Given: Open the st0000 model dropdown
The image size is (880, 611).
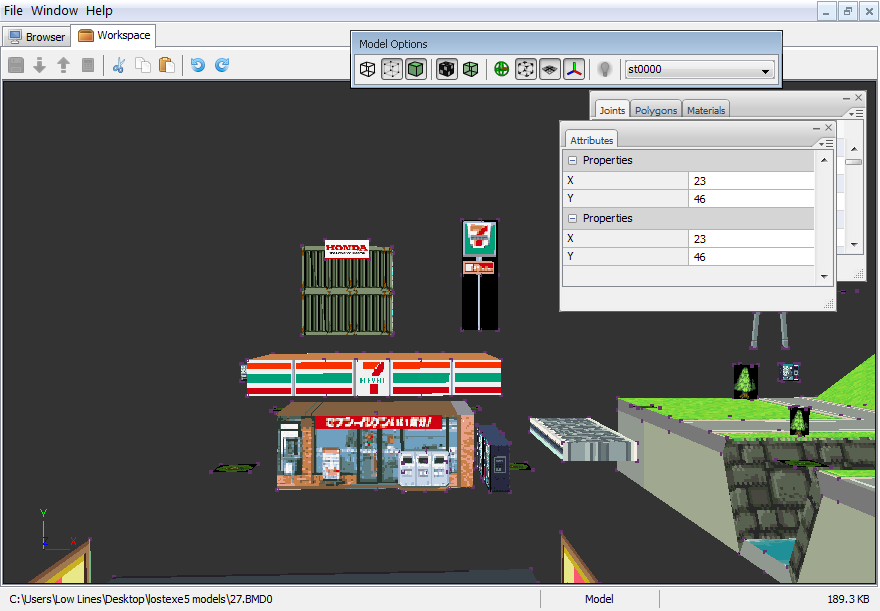Looking at the screenshot, I should click(700, 70).
